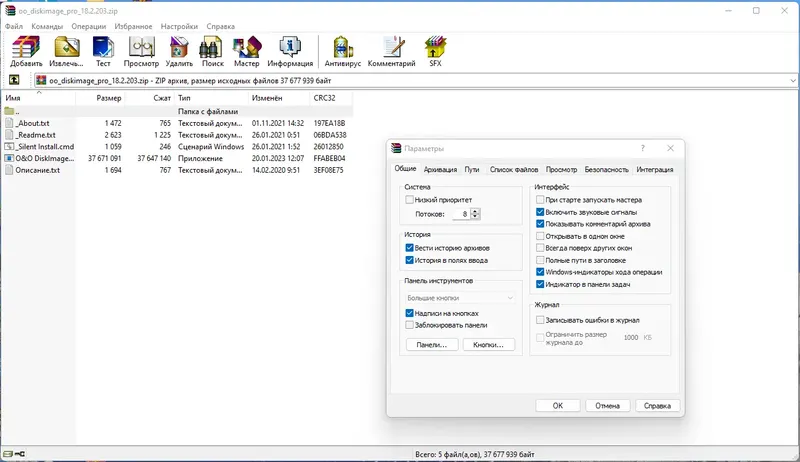Open the Операции menu

click(89, 26)
